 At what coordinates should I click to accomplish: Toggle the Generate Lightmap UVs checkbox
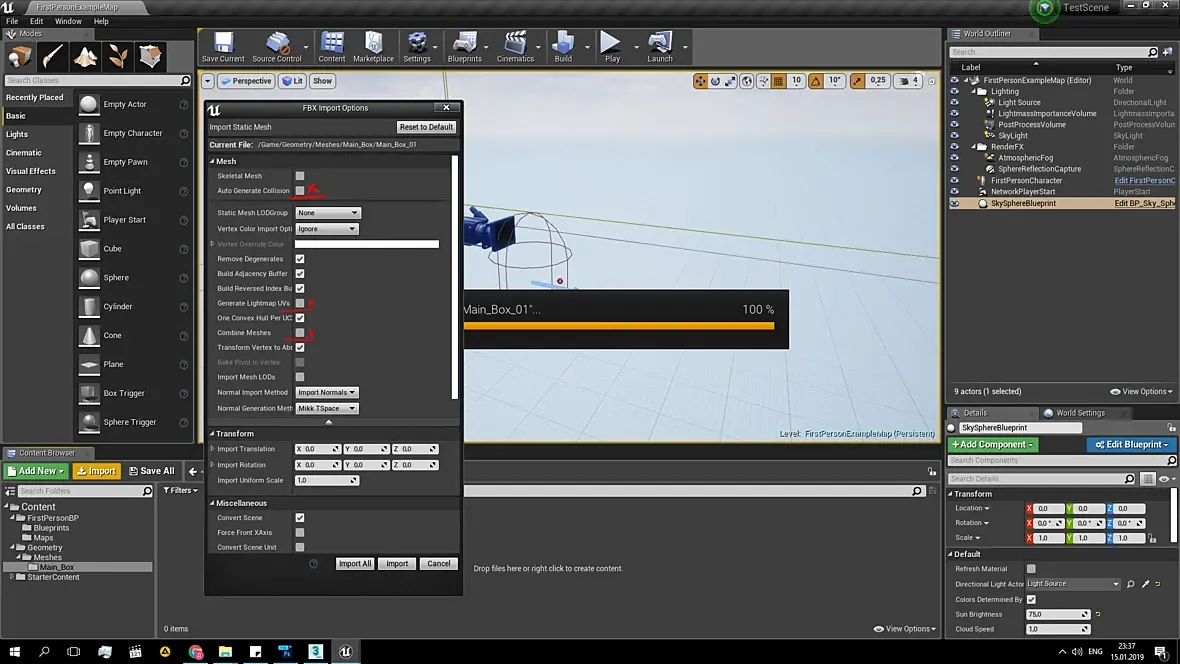(x=299, y=303)
